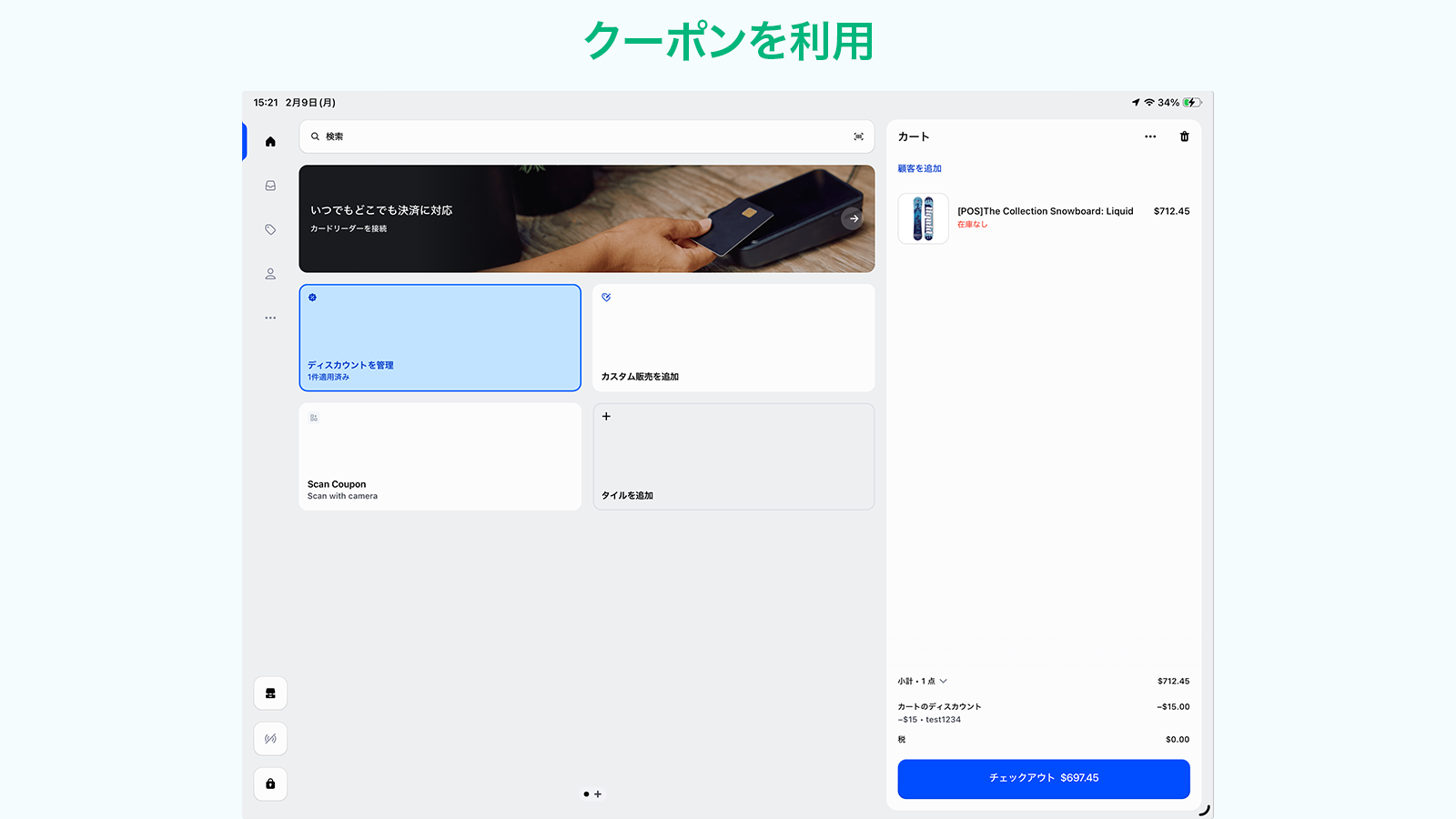
Task: View the snowboard product thumbnail in cart
Action: [923, 218]
